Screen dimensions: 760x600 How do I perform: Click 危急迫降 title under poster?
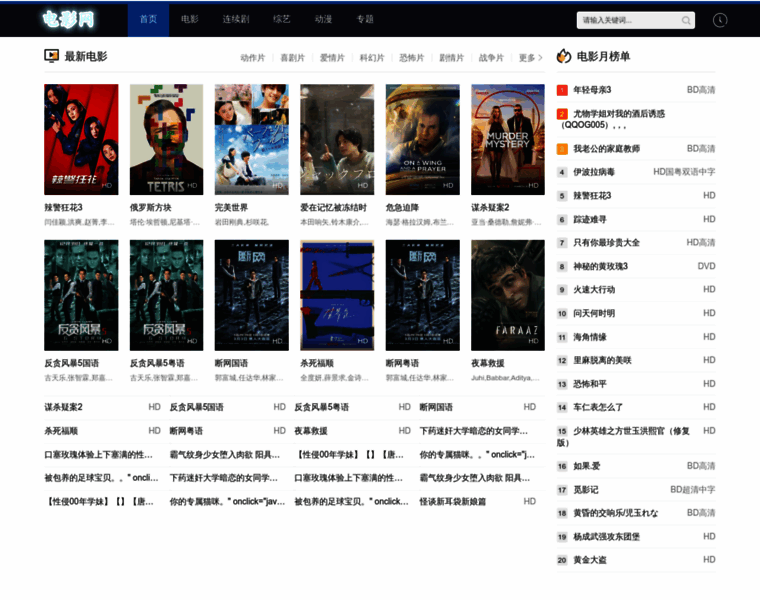402,207
